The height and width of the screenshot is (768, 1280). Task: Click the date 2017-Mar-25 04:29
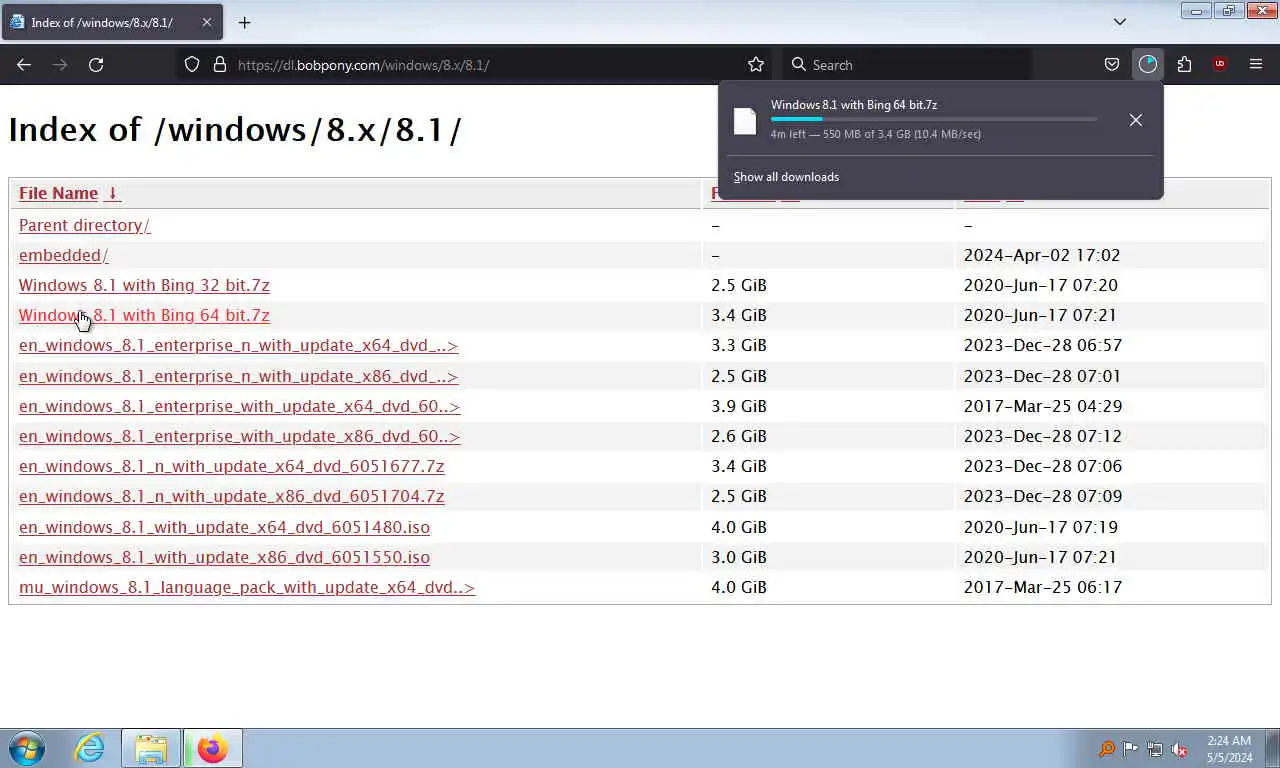(1043, 406)
